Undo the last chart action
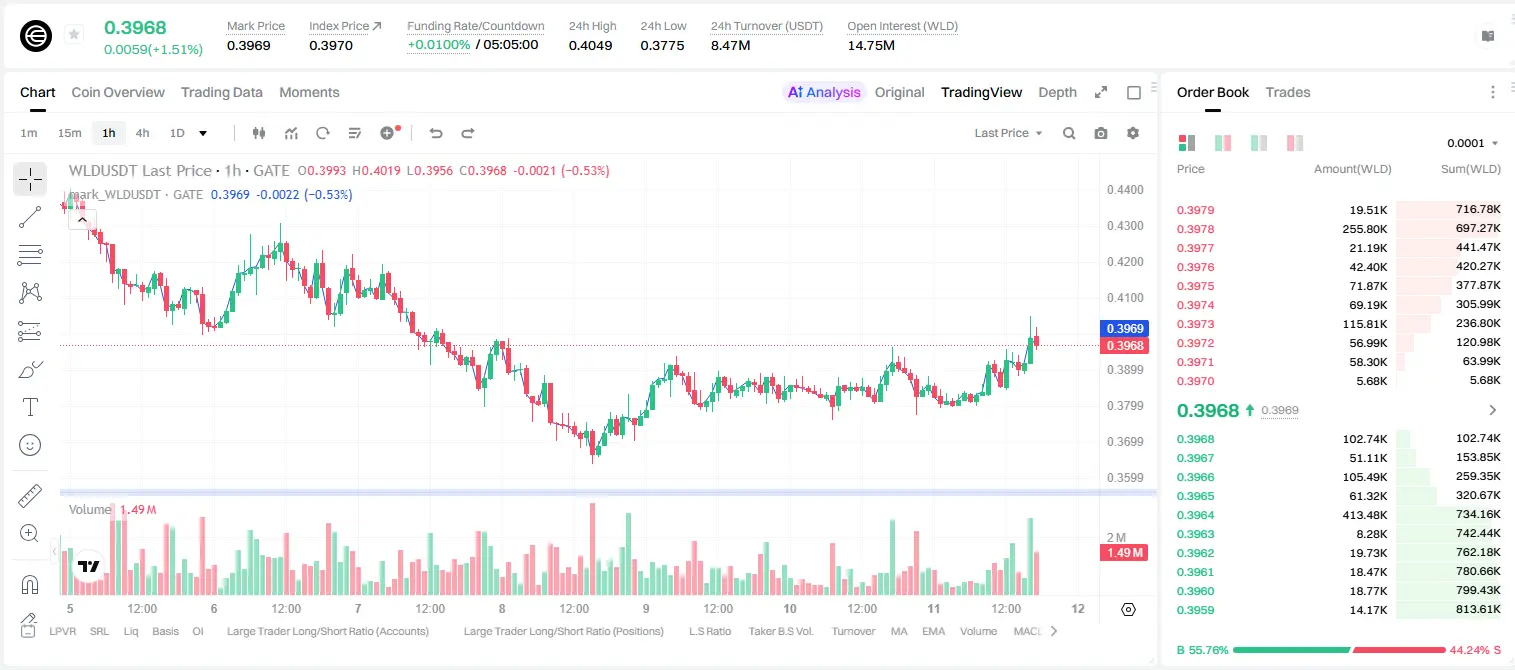 tap(436, 133)
